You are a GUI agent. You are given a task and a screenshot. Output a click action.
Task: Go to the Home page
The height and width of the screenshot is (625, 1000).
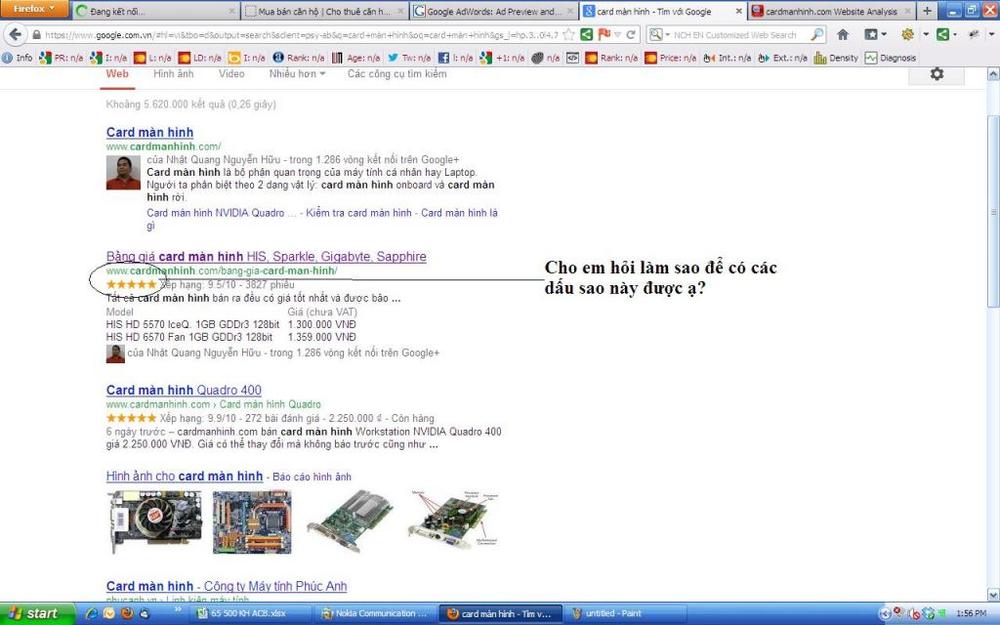pyautogui.click(x=842, y=34)
